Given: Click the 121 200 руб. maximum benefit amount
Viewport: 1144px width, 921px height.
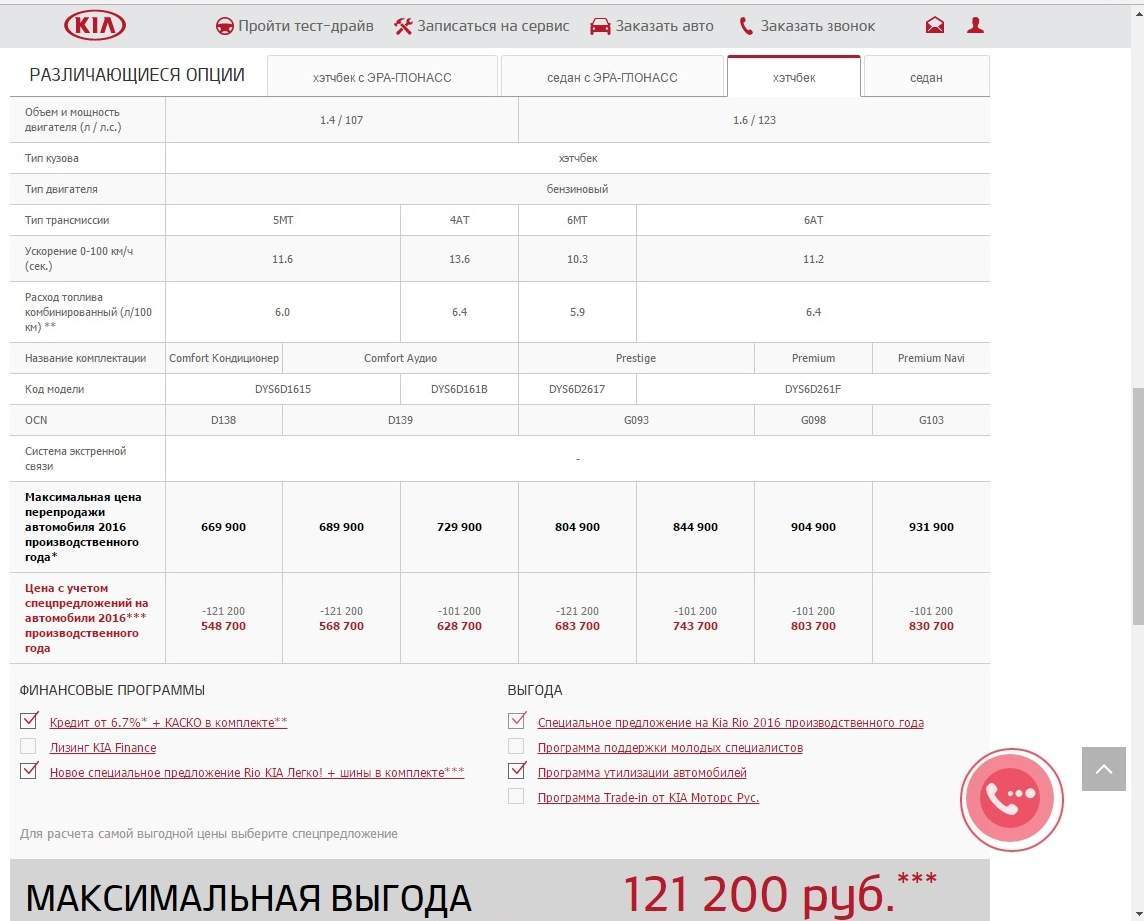Looking at the screenshot, I should tap(779, 893).
